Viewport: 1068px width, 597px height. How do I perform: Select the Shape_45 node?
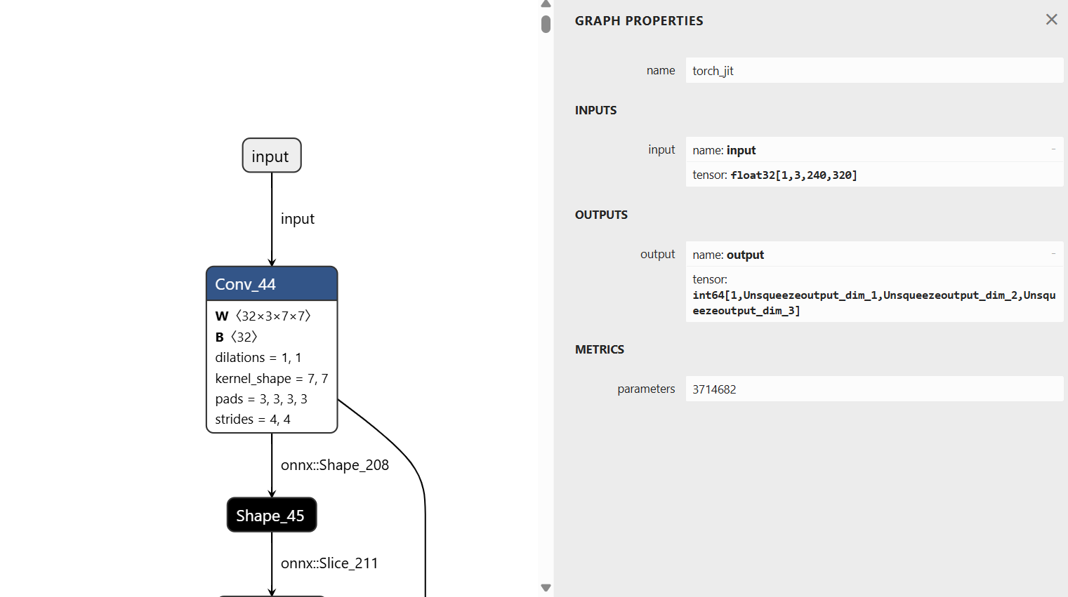(271, 516)
